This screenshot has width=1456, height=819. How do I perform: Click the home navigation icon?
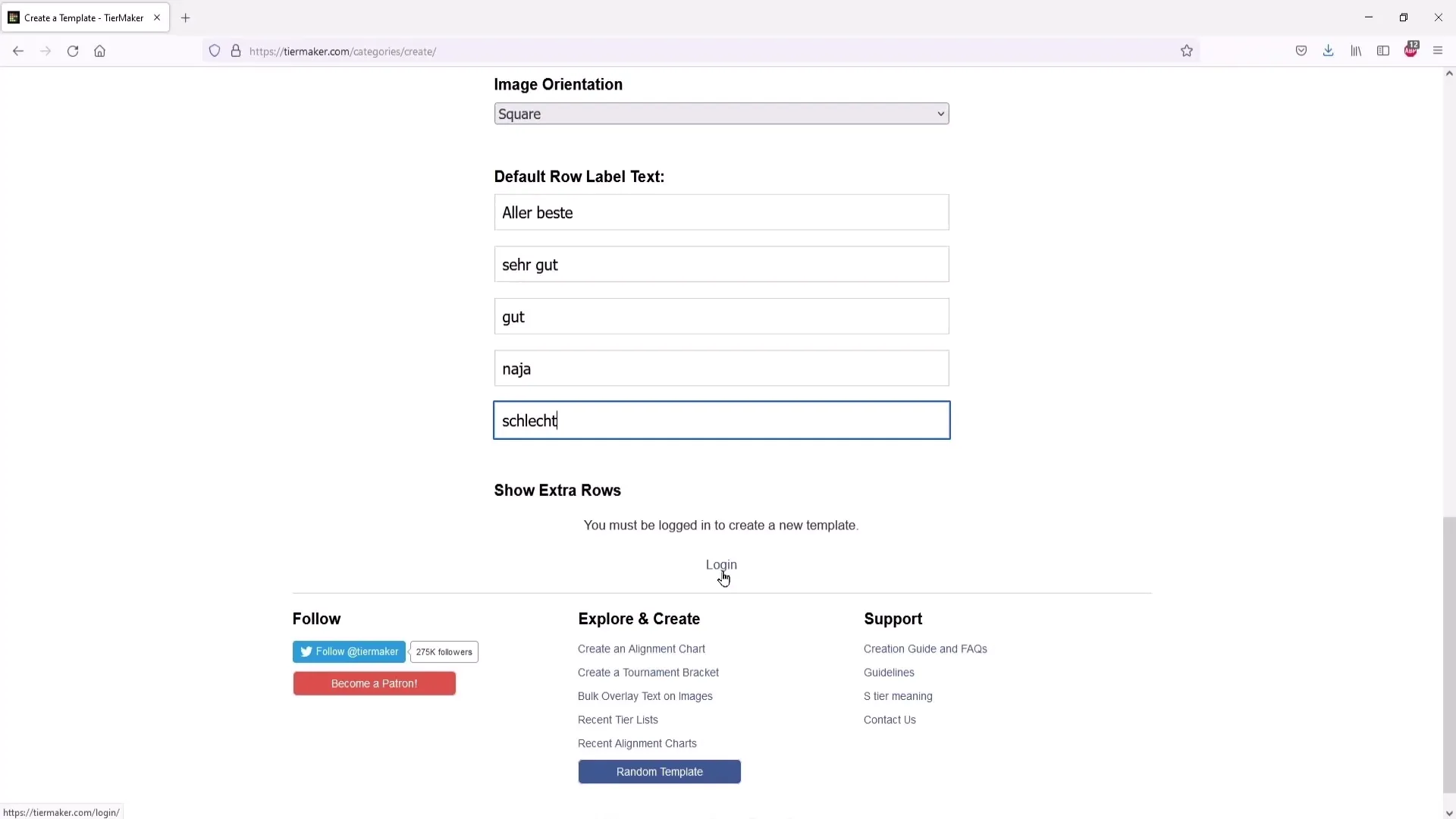tap(100, 51)
